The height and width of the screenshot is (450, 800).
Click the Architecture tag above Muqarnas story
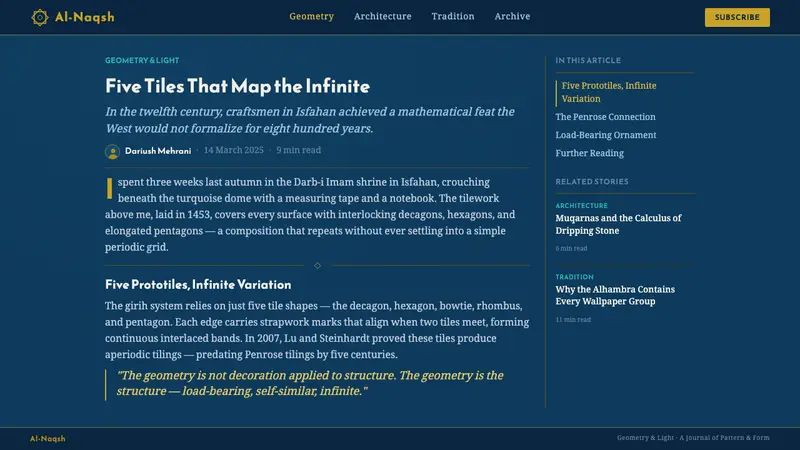coord(581,206)
